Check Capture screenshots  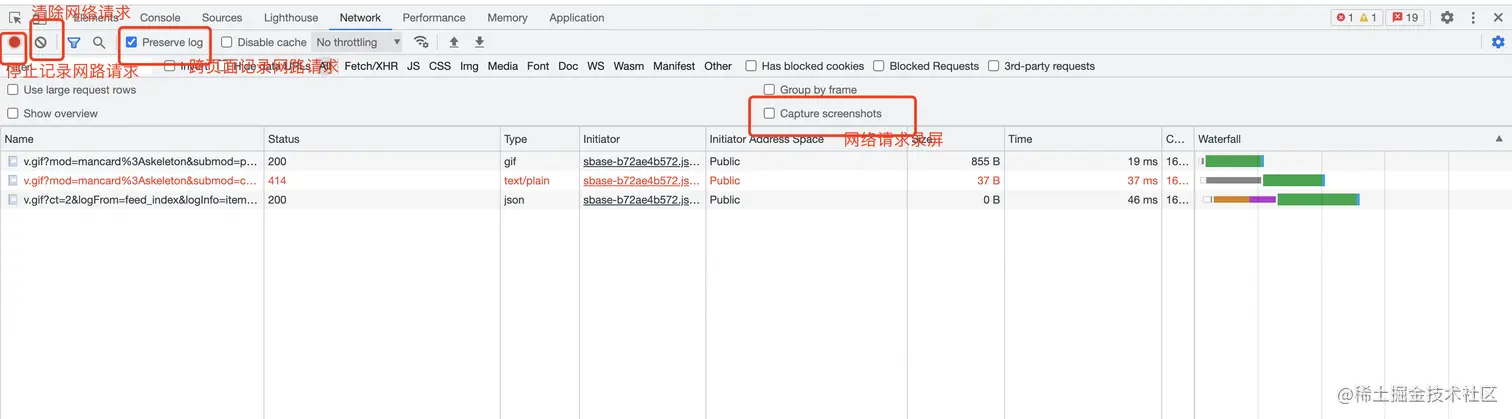tap(769, 113)
